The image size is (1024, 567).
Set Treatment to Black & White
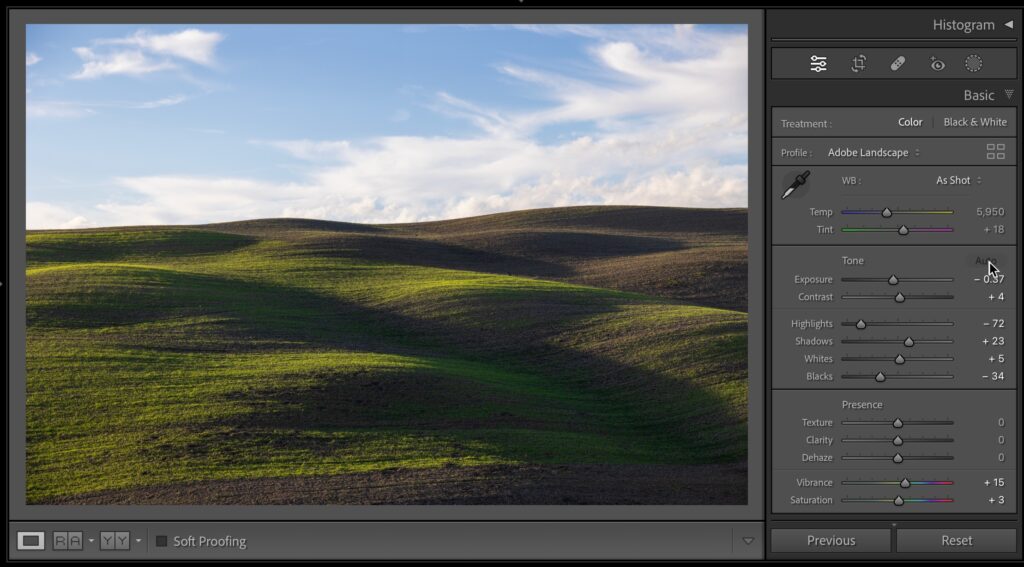[x=975, y=122]
